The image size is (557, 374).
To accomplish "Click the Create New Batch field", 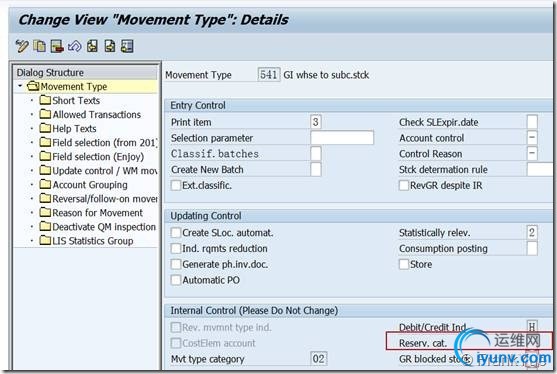I will 315,169.
